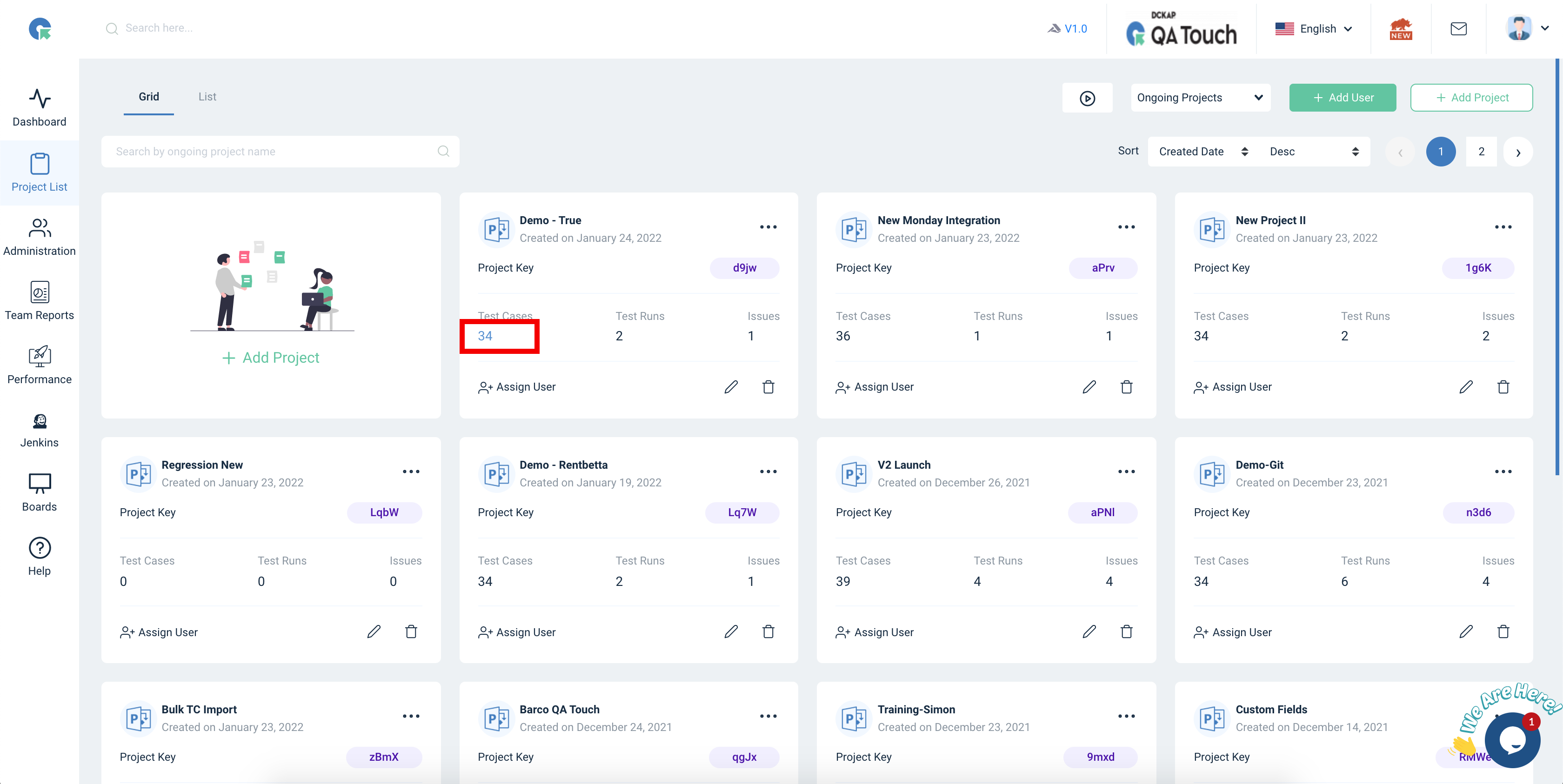Delete the Demo - True project
The height and width of the screenshot is (784, 1563).
(768, 387)
